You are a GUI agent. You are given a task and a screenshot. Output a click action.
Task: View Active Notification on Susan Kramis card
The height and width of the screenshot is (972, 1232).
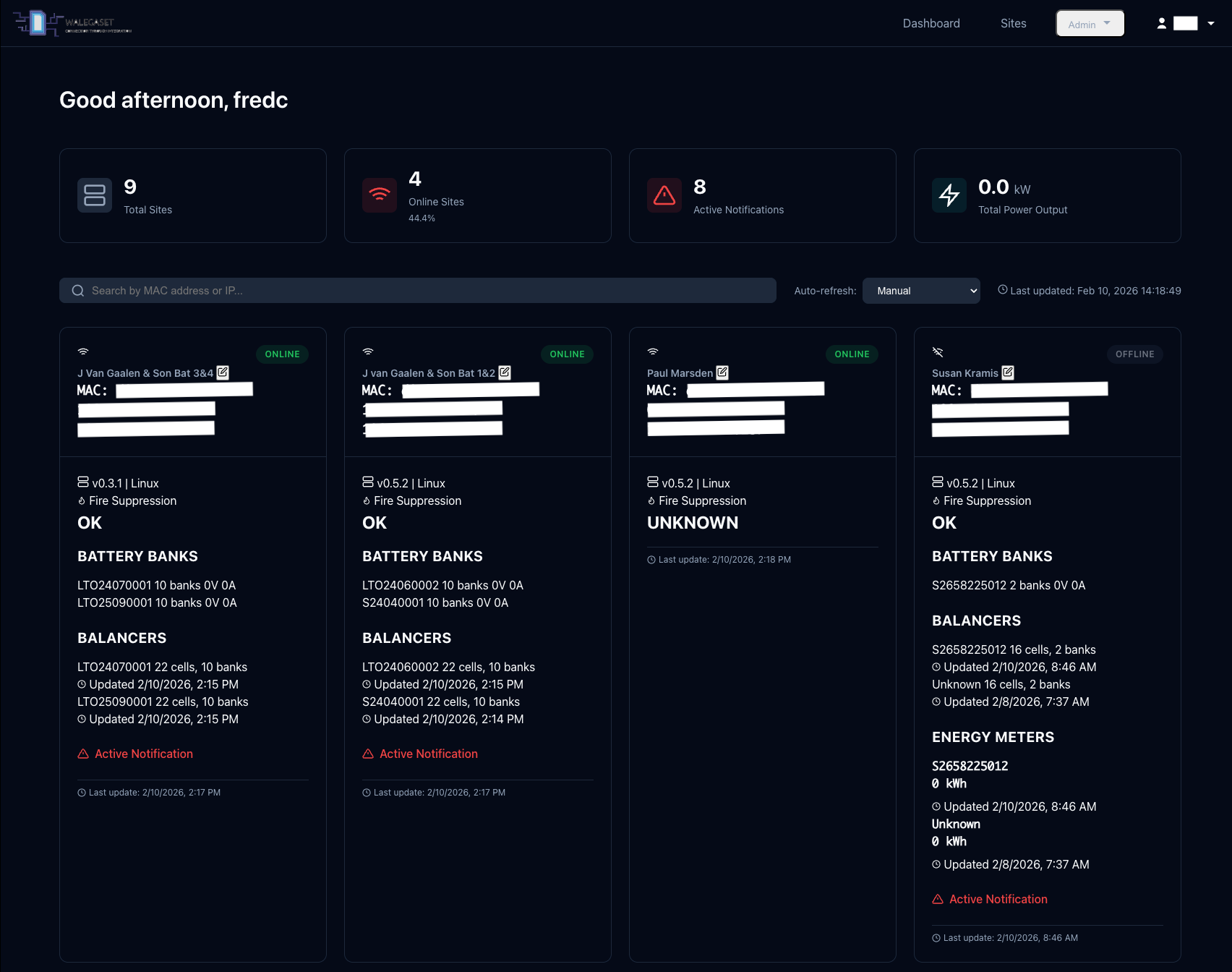click(998, 899)
